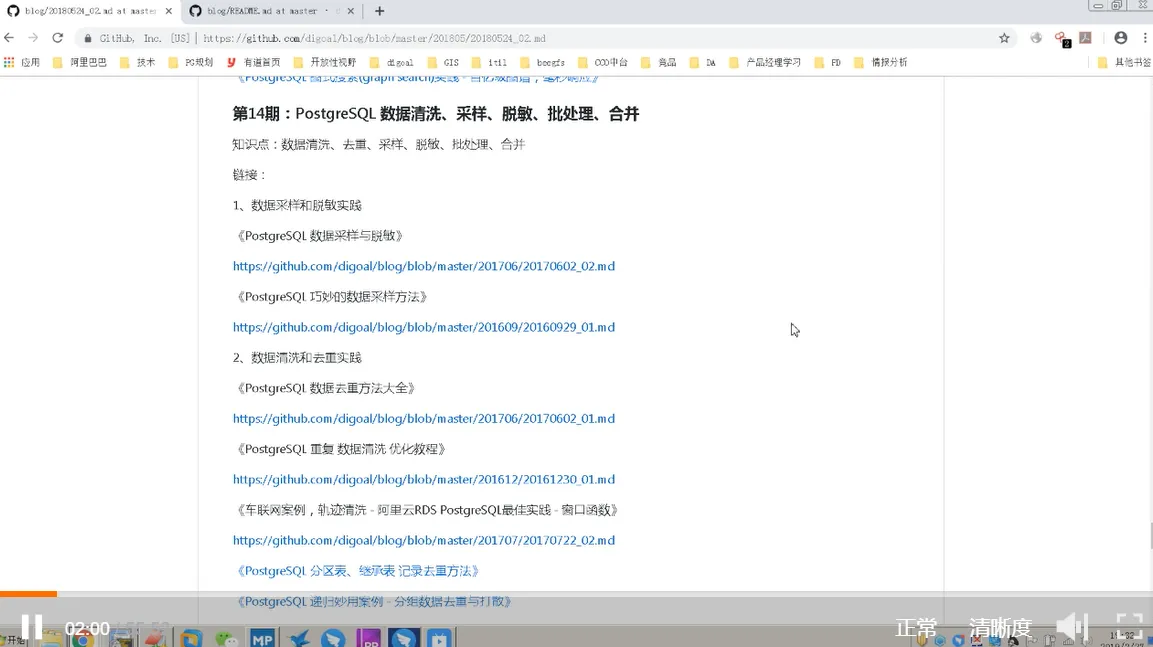Click the red extension icon with badge
This screenshot has height=647, width=1153.
[1061, 38]
